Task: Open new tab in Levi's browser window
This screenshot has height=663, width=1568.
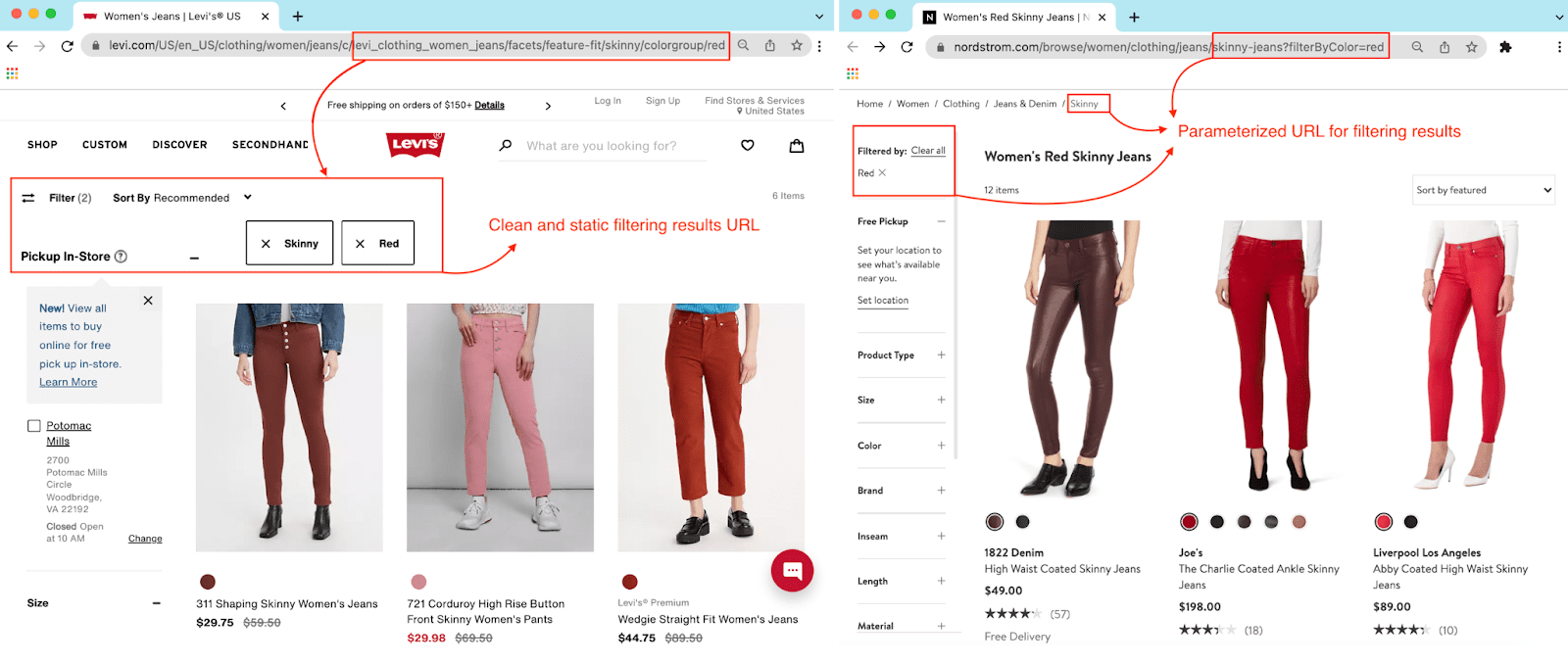Action: [x=298, y=17]
